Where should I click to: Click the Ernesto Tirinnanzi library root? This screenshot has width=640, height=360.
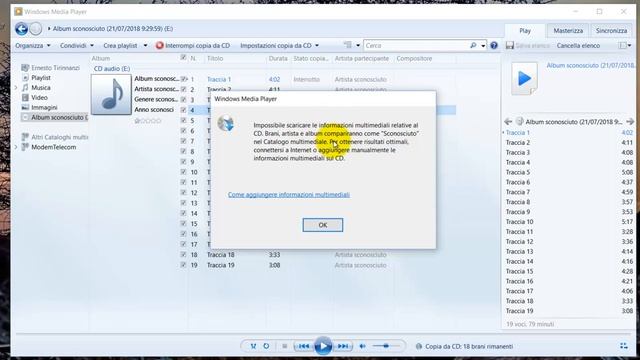(x=56, y=68)
